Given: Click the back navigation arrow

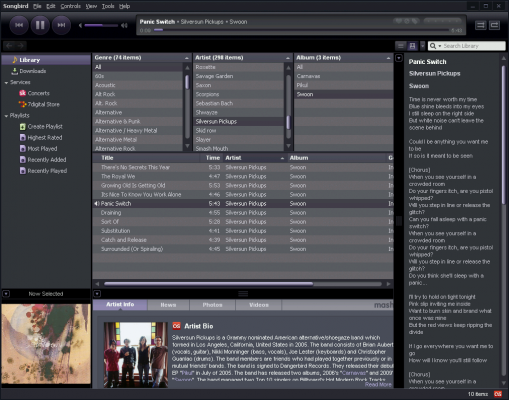Looking at the screenshot, I should click(9, 46).
